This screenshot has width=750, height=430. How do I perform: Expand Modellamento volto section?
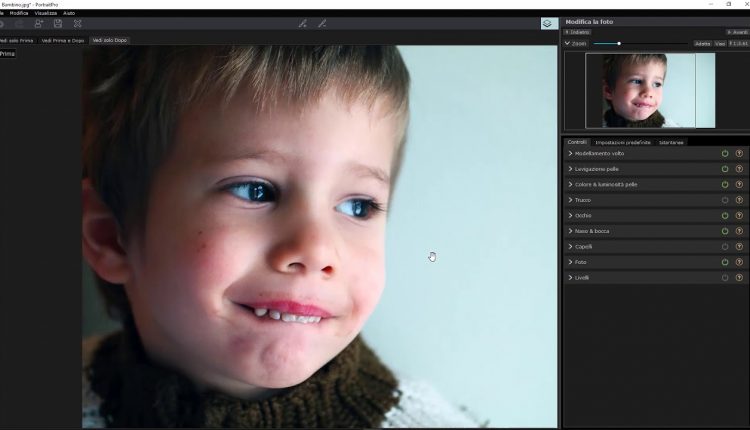point(570,154)
